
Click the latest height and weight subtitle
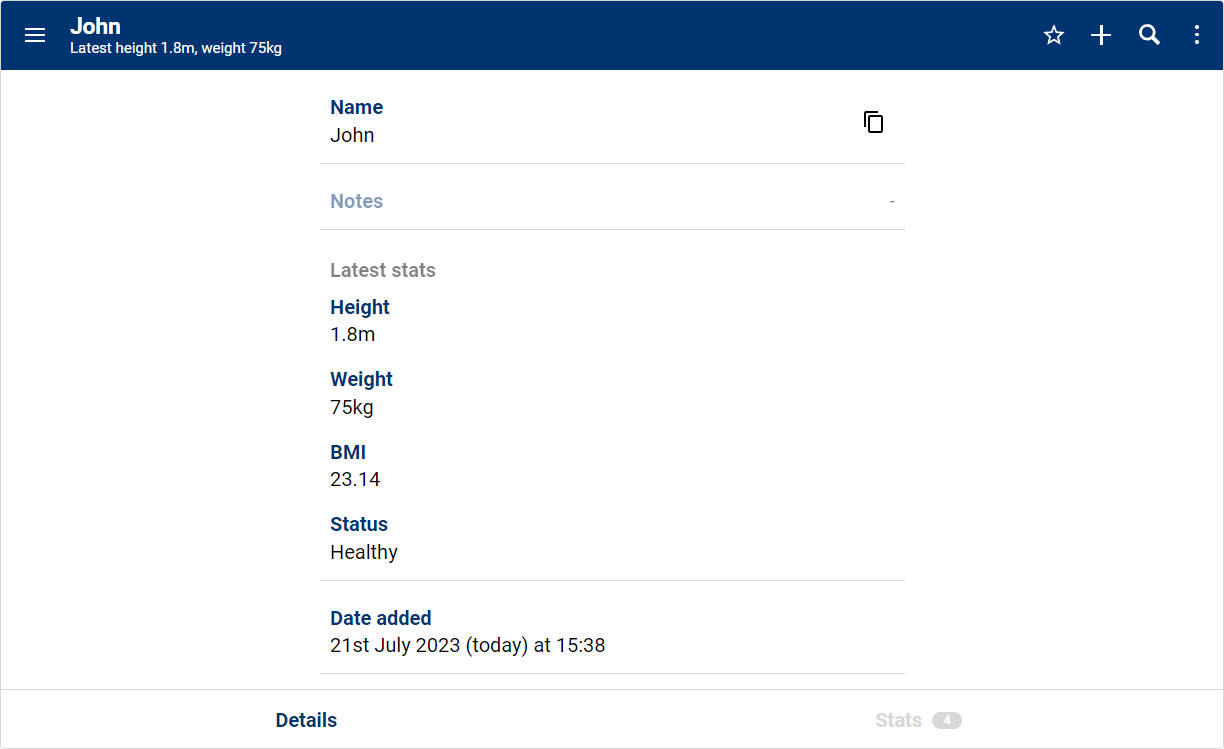tap(176, 48)
